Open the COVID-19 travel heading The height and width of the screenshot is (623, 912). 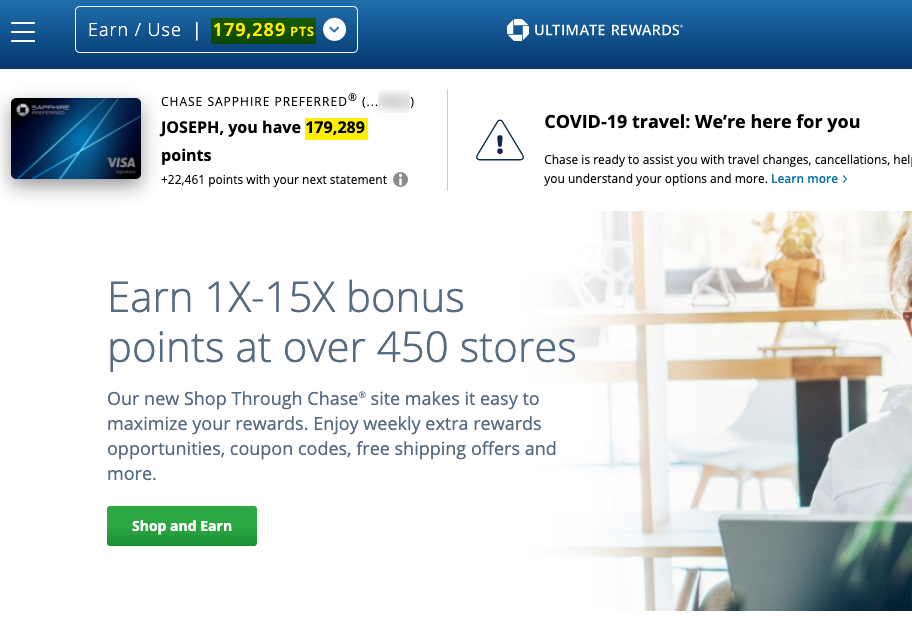point(702,122)
